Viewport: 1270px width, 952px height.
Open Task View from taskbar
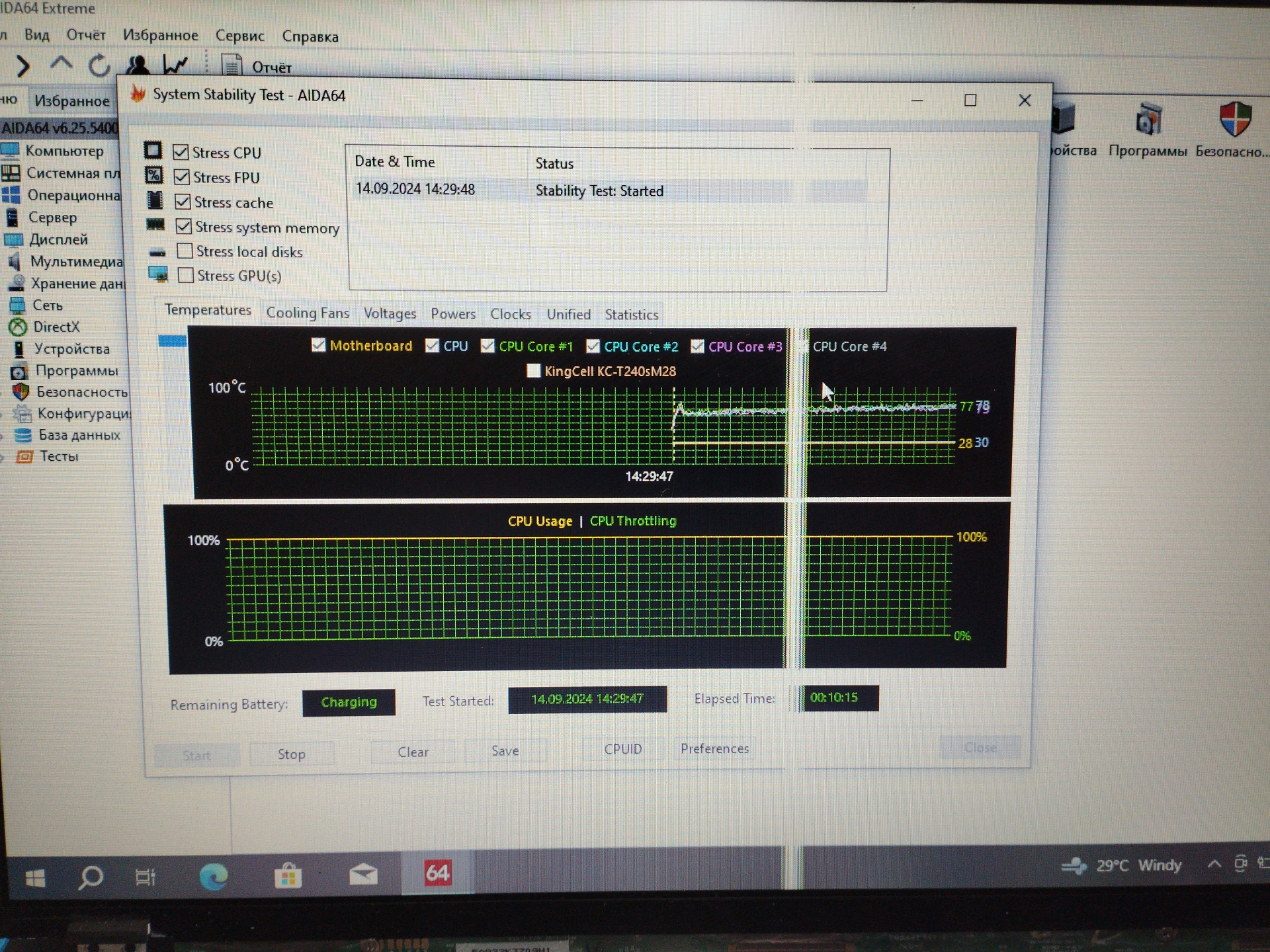[145, 877]
